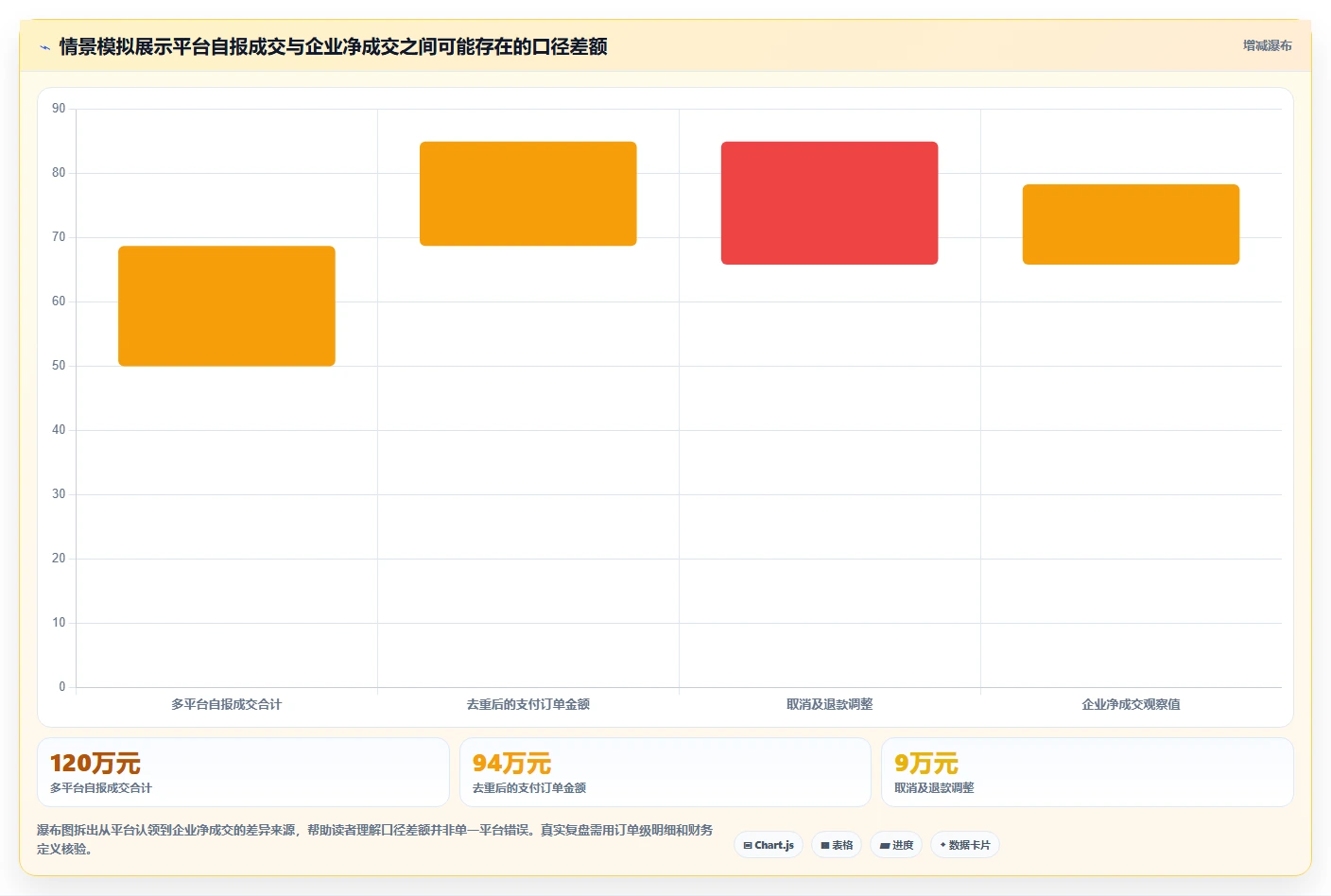The height and width of the screenshot is (896, 1331).
Task: Click the y-axis tick value 50
Action: pos(59,366)
